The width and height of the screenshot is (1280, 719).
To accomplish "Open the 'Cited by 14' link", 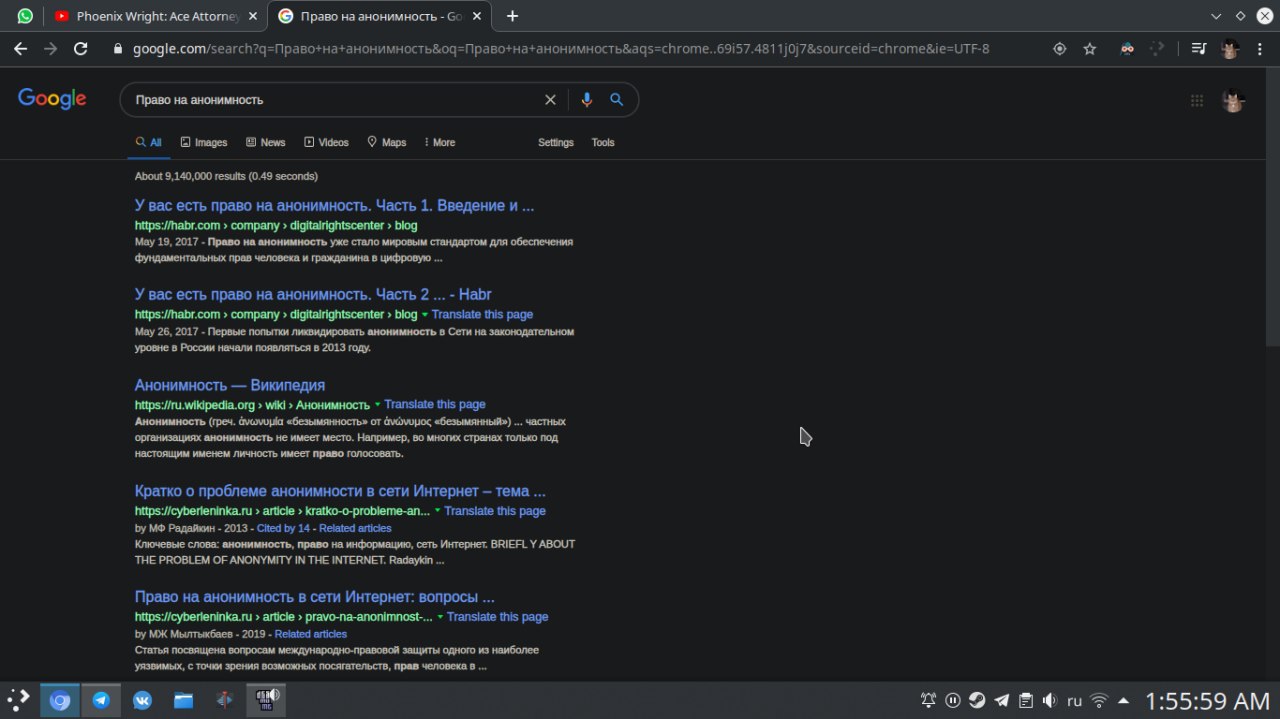I will (283, 528).
